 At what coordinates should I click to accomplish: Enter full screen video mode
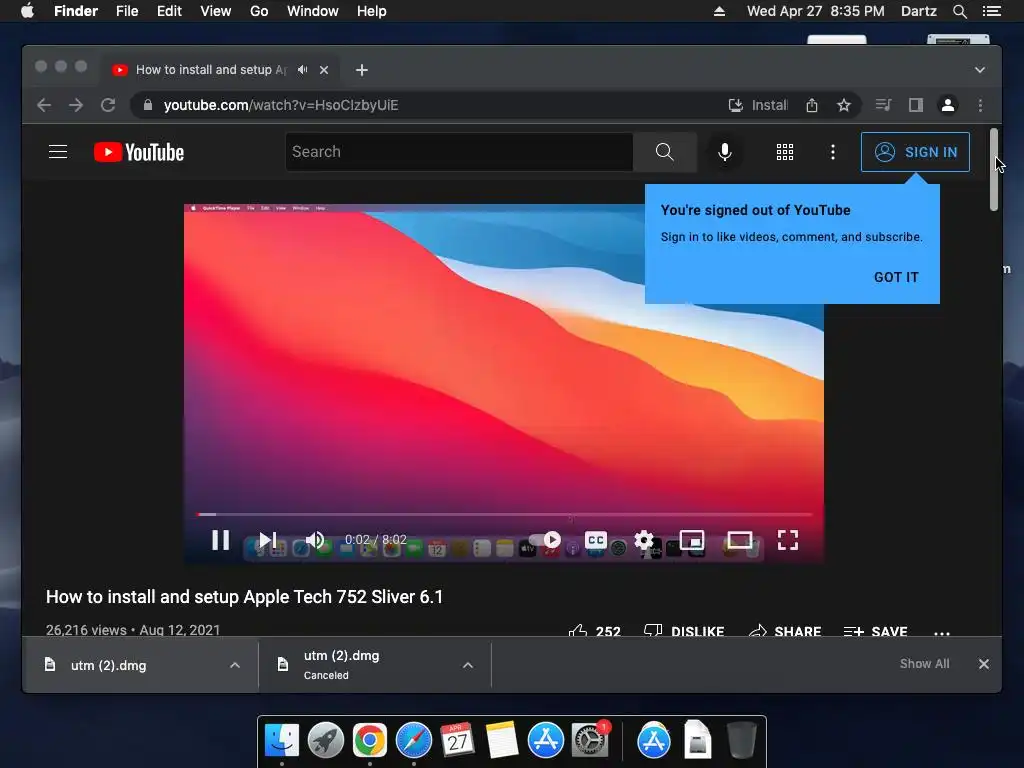click(788, 540)
